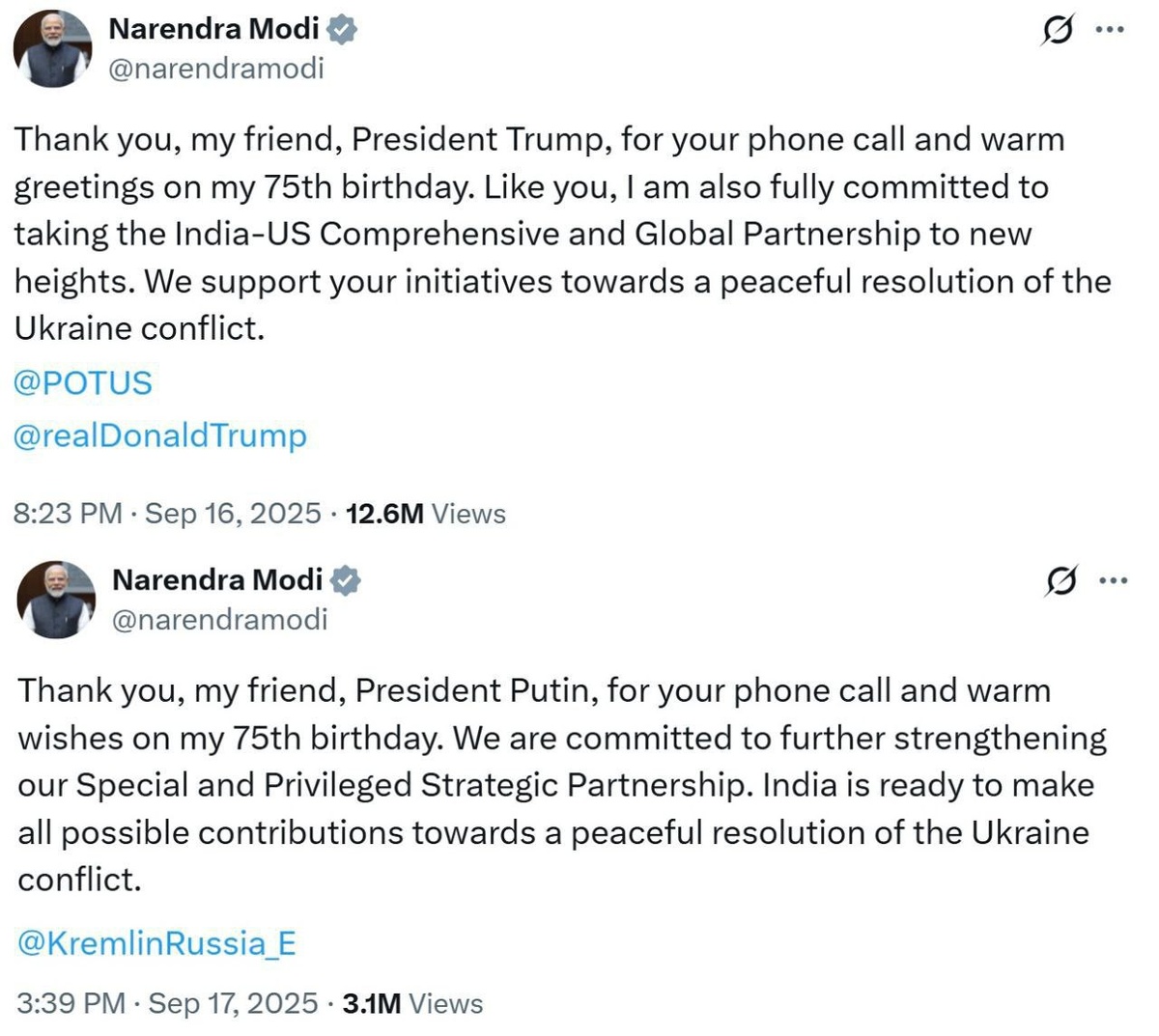The height and width of the screenshot is (1036, 1159).
Task: Open the profile photo on the second tweet
Action: click(56, 600)
